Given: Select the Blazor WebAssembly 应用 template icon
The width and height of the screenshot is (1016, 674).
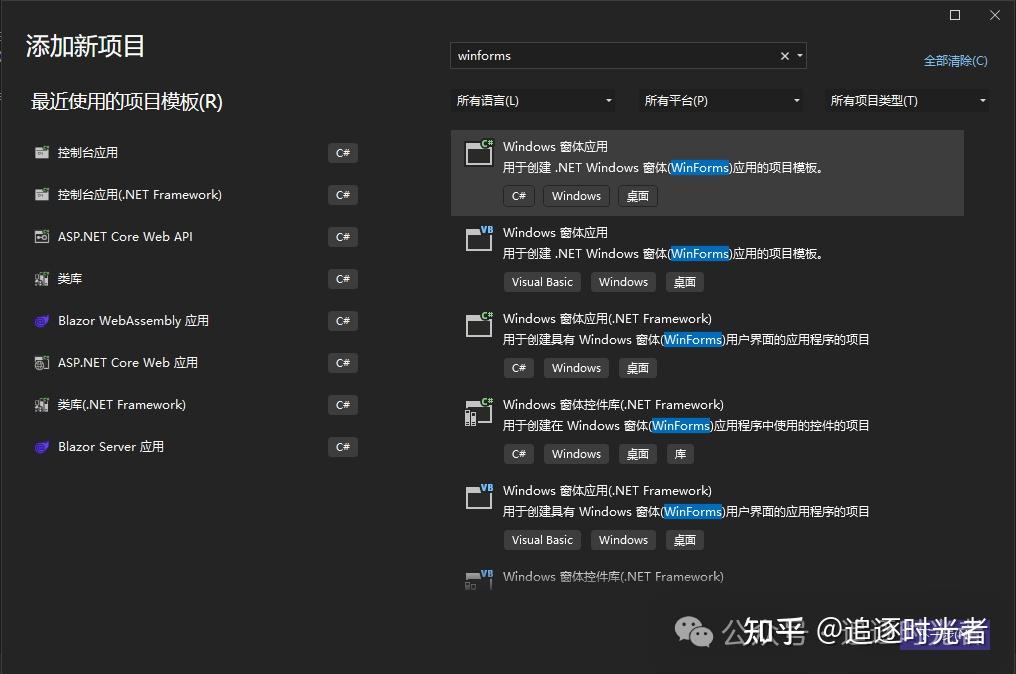Looking at the screenshot, I should point(40,321).
